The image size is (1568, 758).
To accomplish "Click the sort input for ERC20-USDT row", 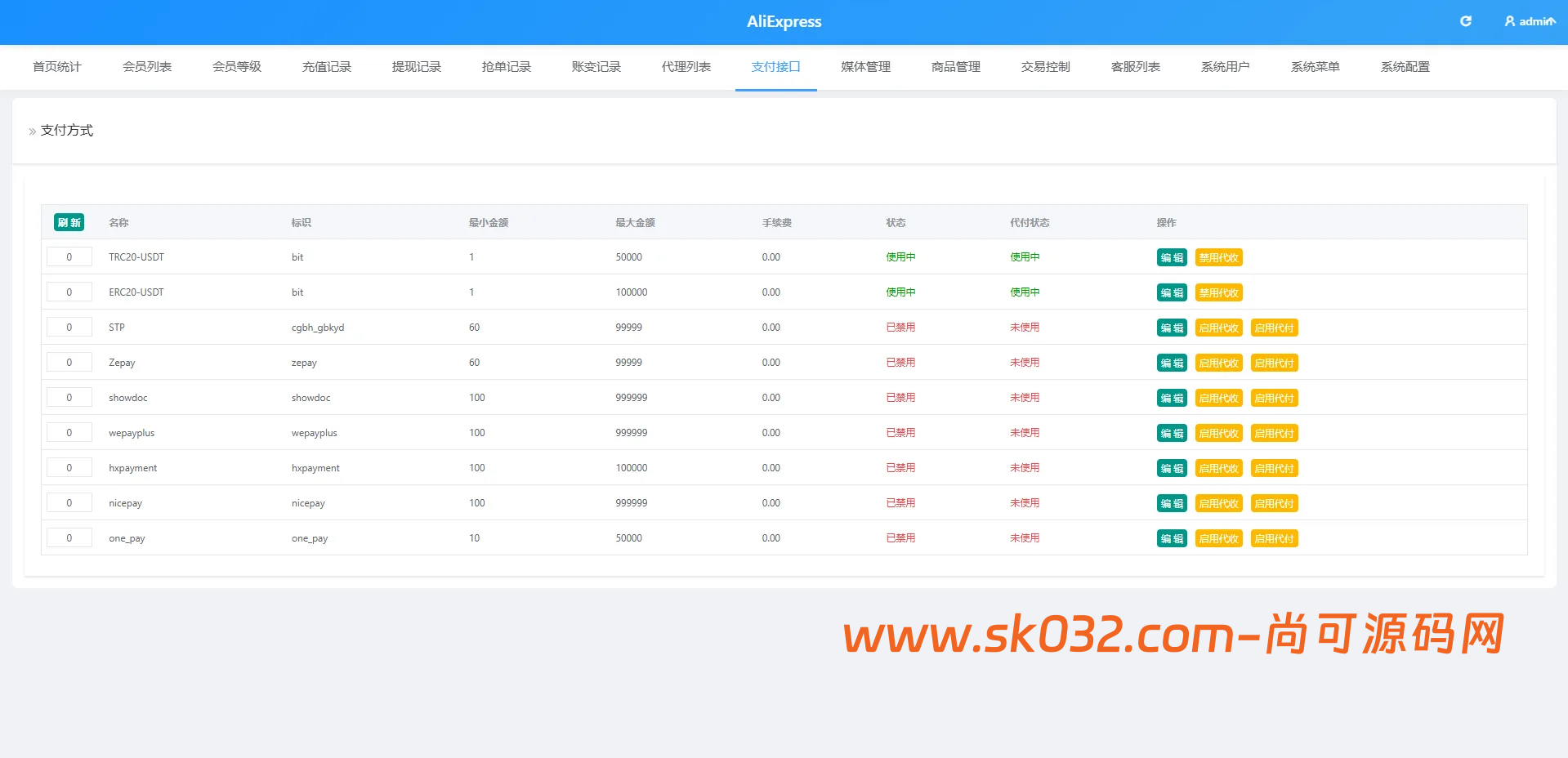I will (69, 292).
